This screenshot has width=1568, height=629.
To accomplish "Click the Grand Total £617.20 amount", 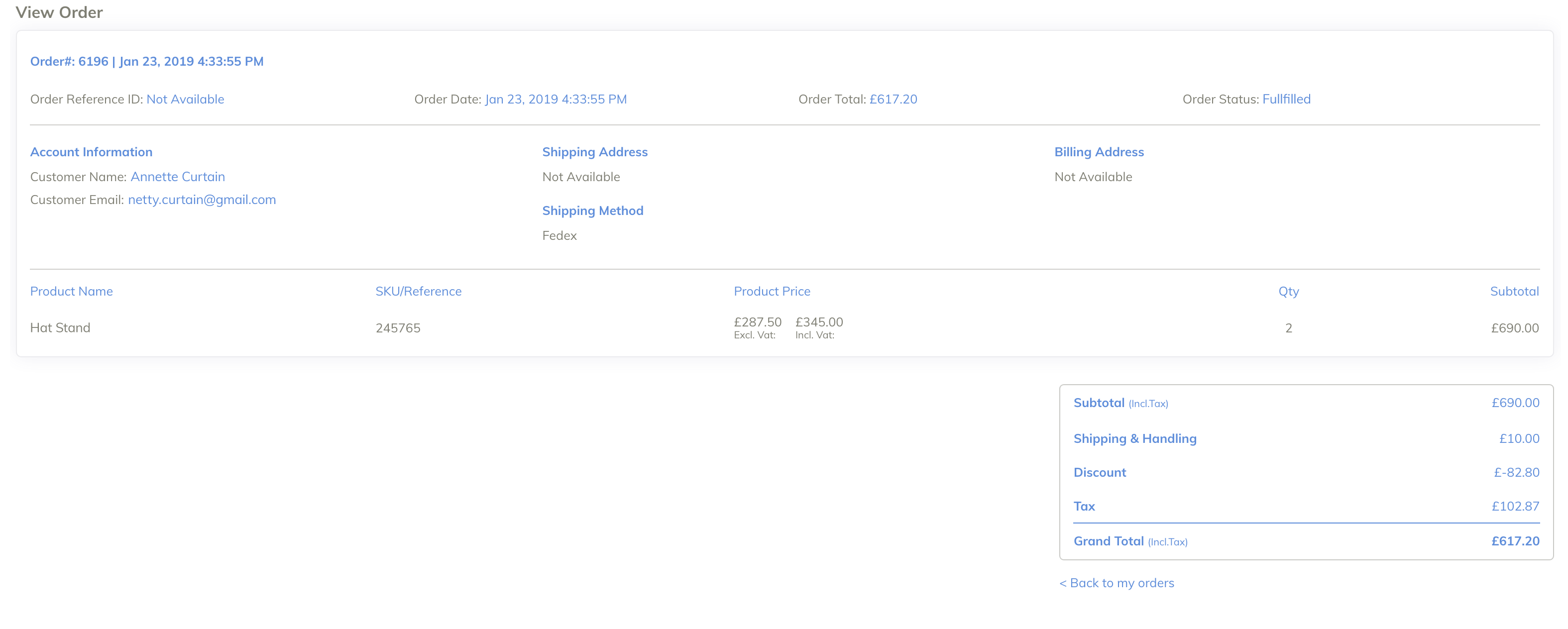I will pyautogui.click(x=1514, y=541).
